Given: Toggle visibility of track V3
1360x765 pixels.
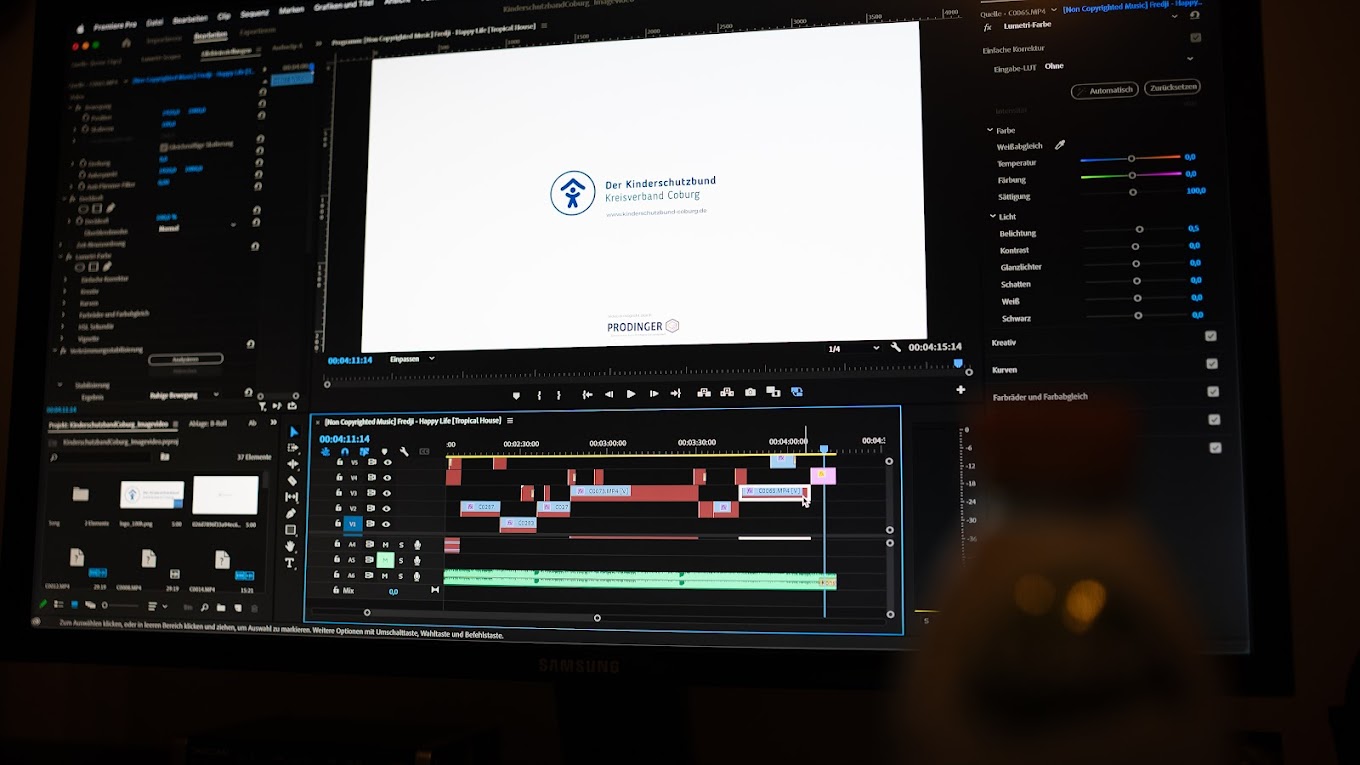Looking at the screenshot, I should [x=387, y=493].
